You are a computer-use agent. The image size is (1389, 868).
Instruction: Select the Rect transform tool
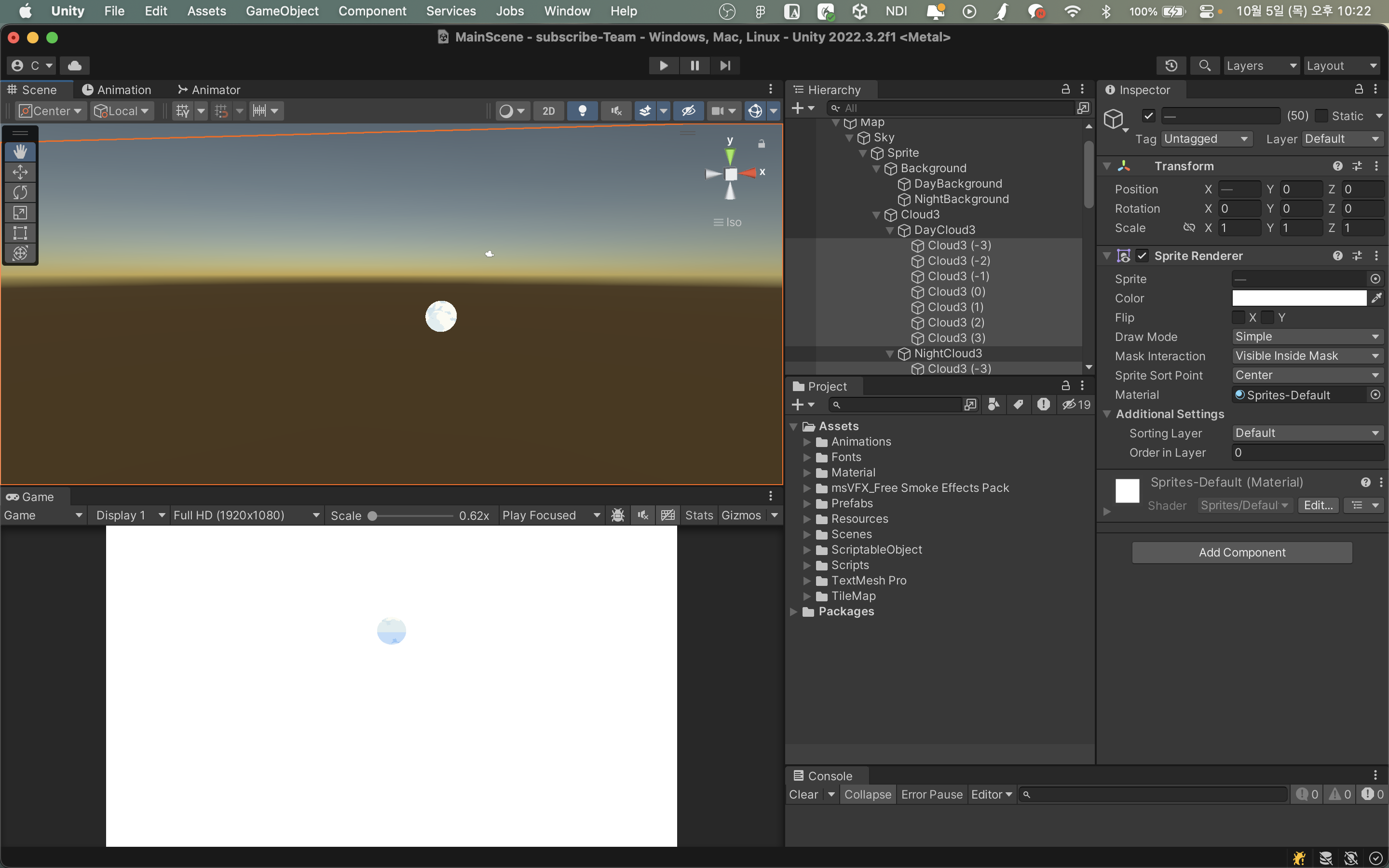coord(20,232)
